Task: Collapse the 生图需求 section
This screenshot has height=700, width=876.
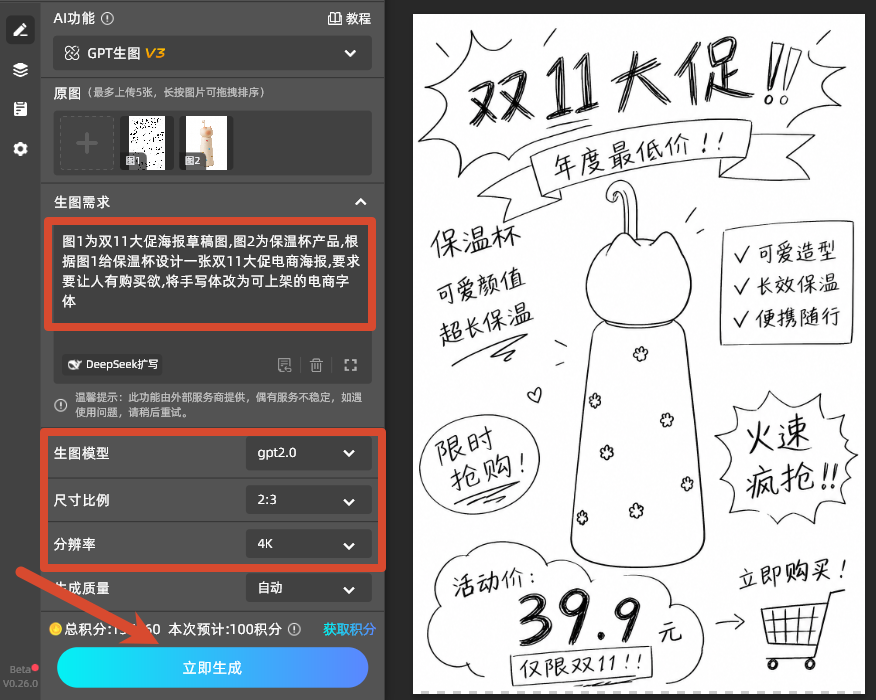Action: (361, 202)
